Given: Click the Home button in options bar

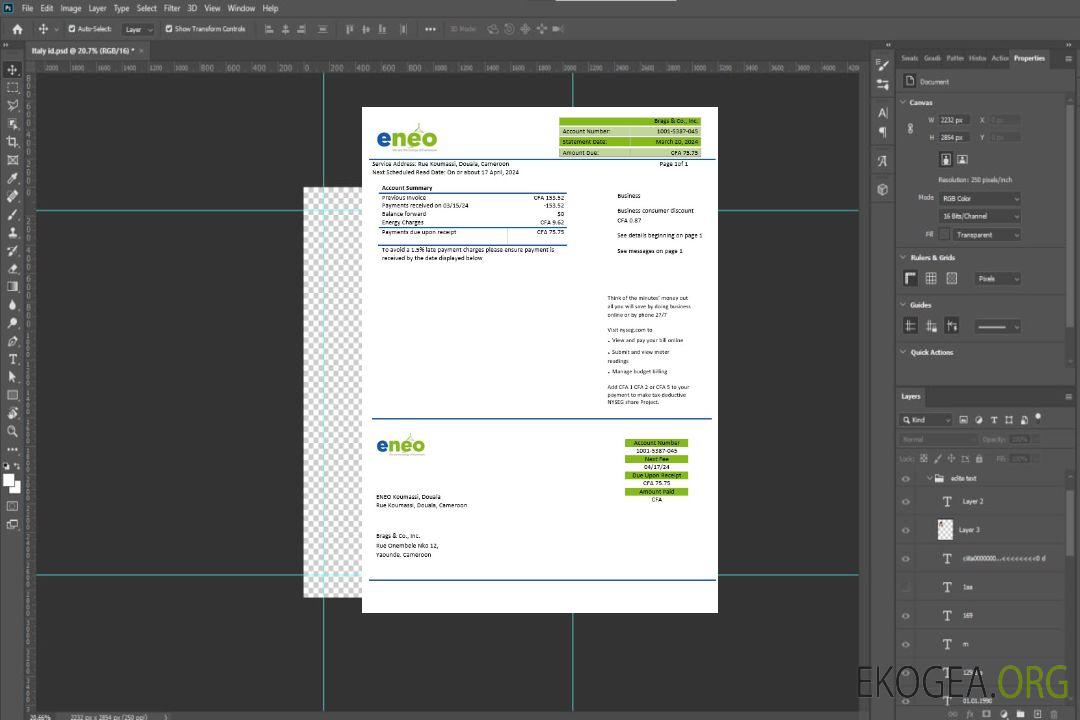Looking at the screenshot, I should 17,29.
